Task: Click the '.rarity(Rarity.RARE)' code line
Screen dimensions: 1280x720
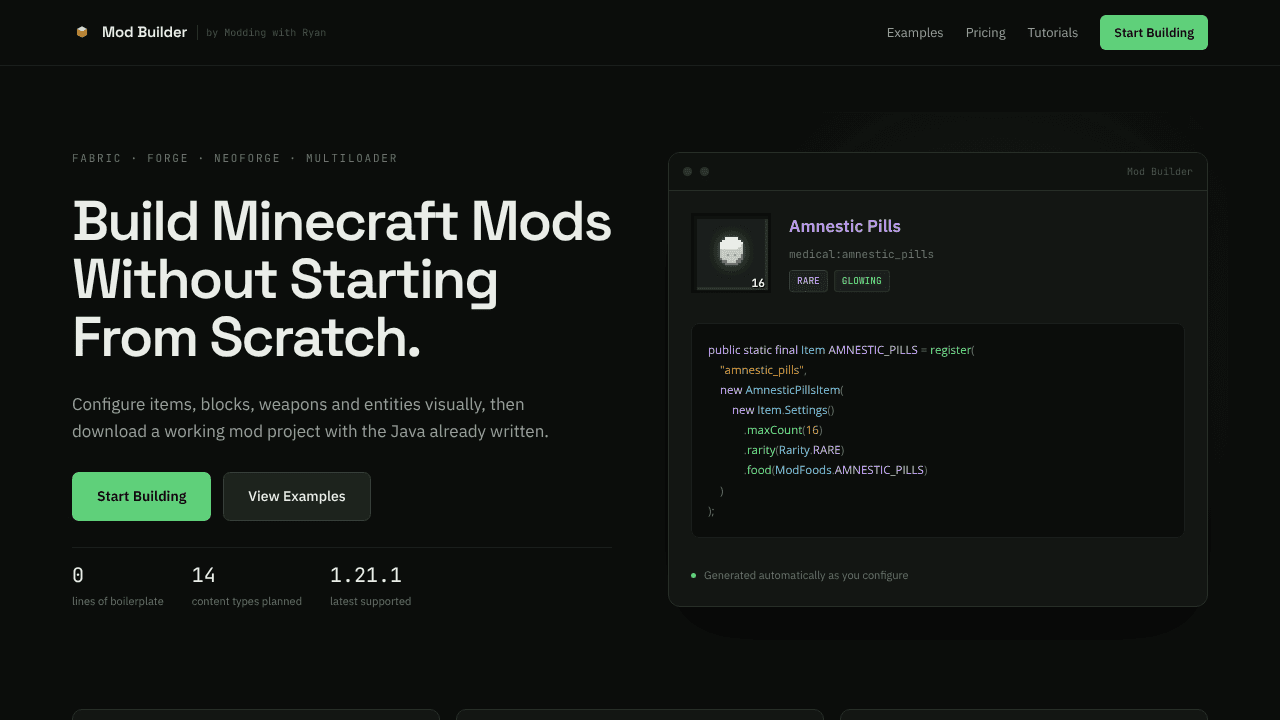Action: click(794, 450)
